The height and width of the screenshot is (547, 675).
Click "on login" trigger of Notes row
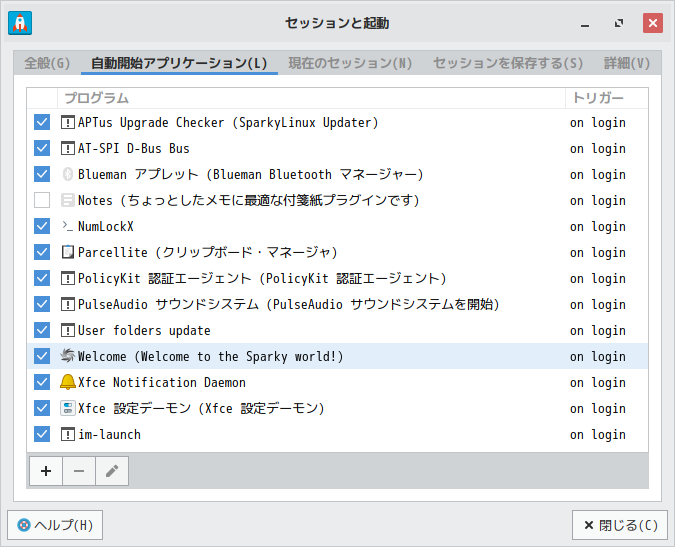(x=598, y=201)
